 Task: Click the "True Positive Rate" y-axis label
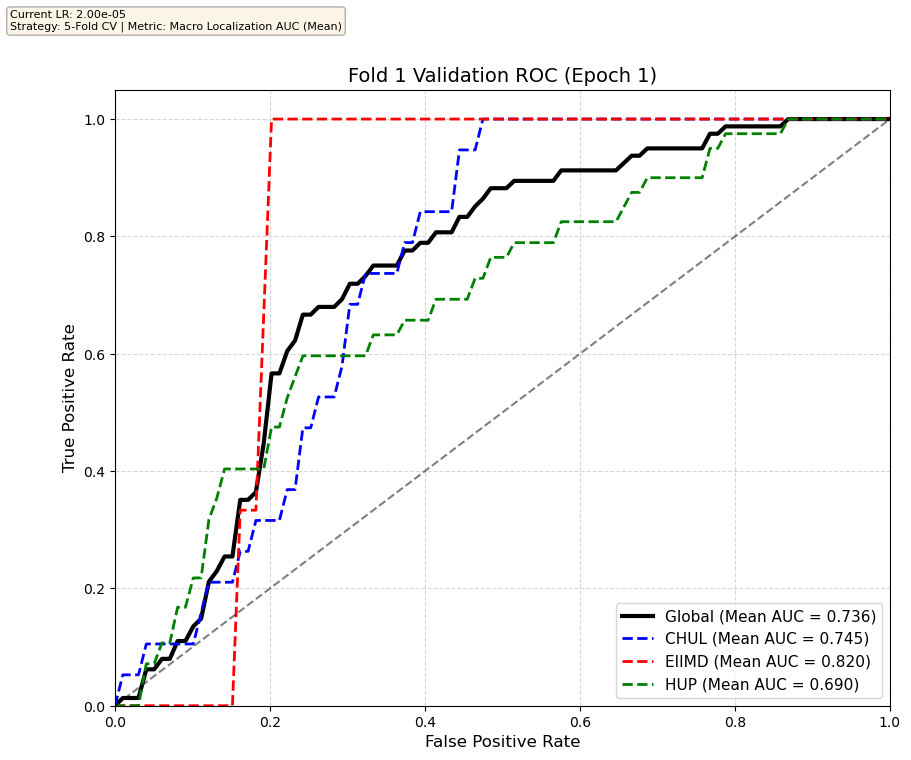(x=69, y=398)
